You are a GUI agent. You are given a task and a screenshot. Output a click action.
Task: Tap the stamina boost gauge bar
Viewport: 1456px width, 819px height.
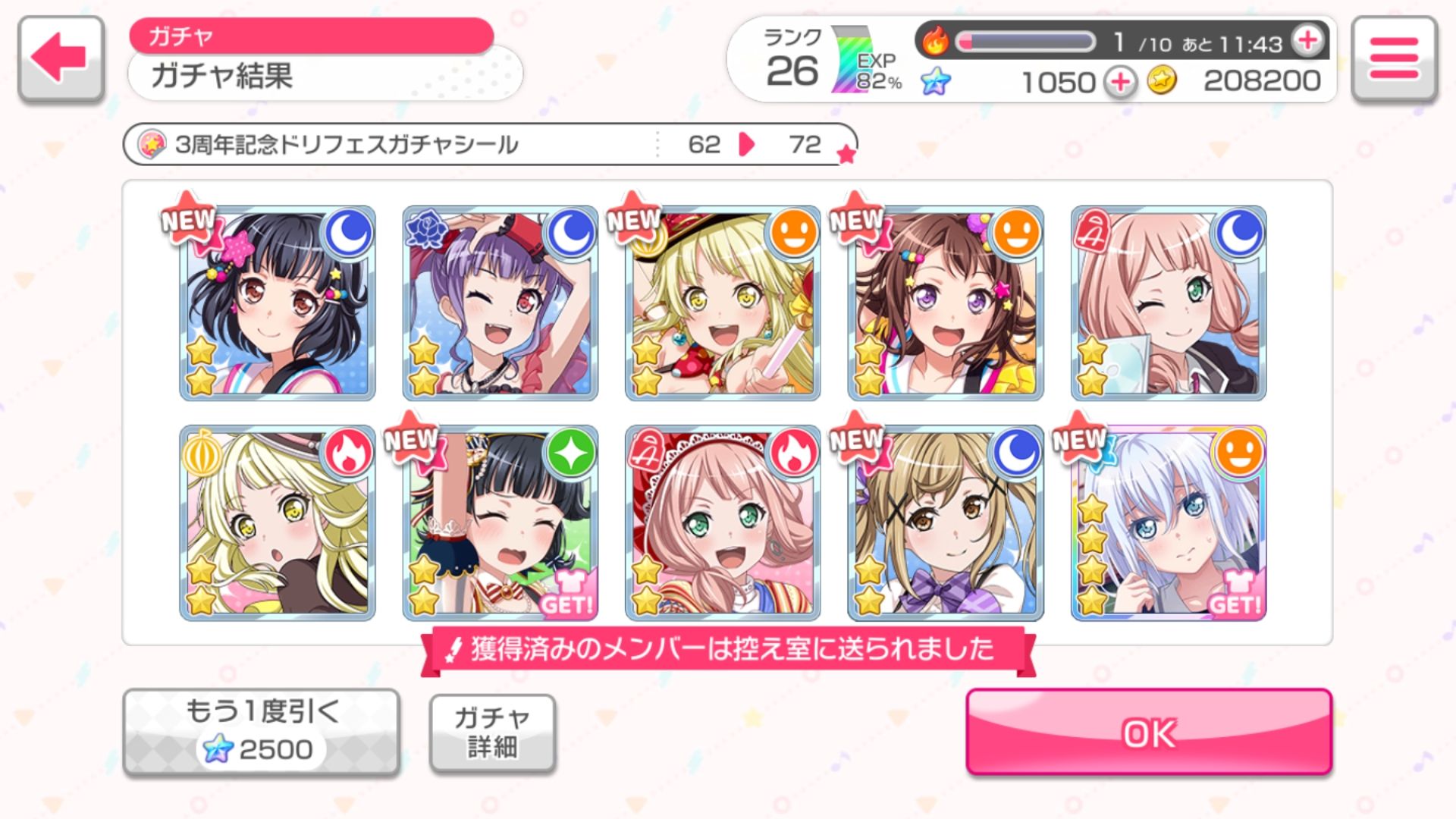1026,42
